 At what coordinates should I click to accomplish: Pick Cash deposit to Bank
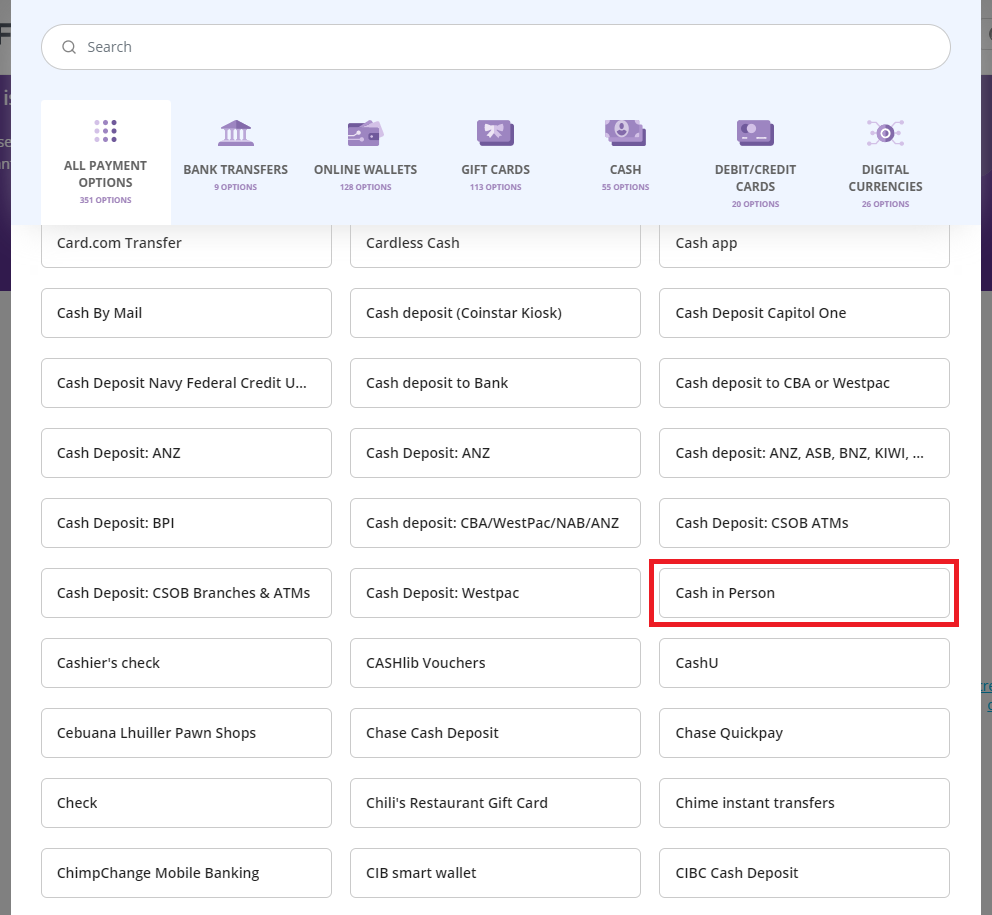[495, 383]
